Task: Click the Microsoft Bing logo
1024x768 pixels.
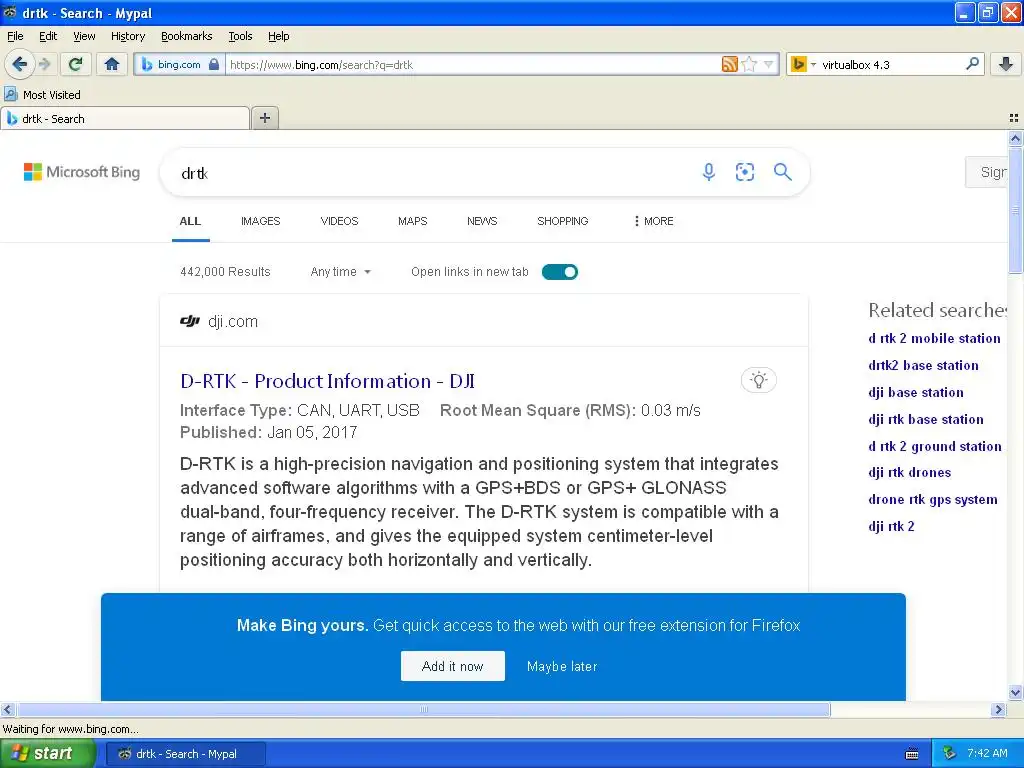Action: pyautogui.click(x=82, y=172)
